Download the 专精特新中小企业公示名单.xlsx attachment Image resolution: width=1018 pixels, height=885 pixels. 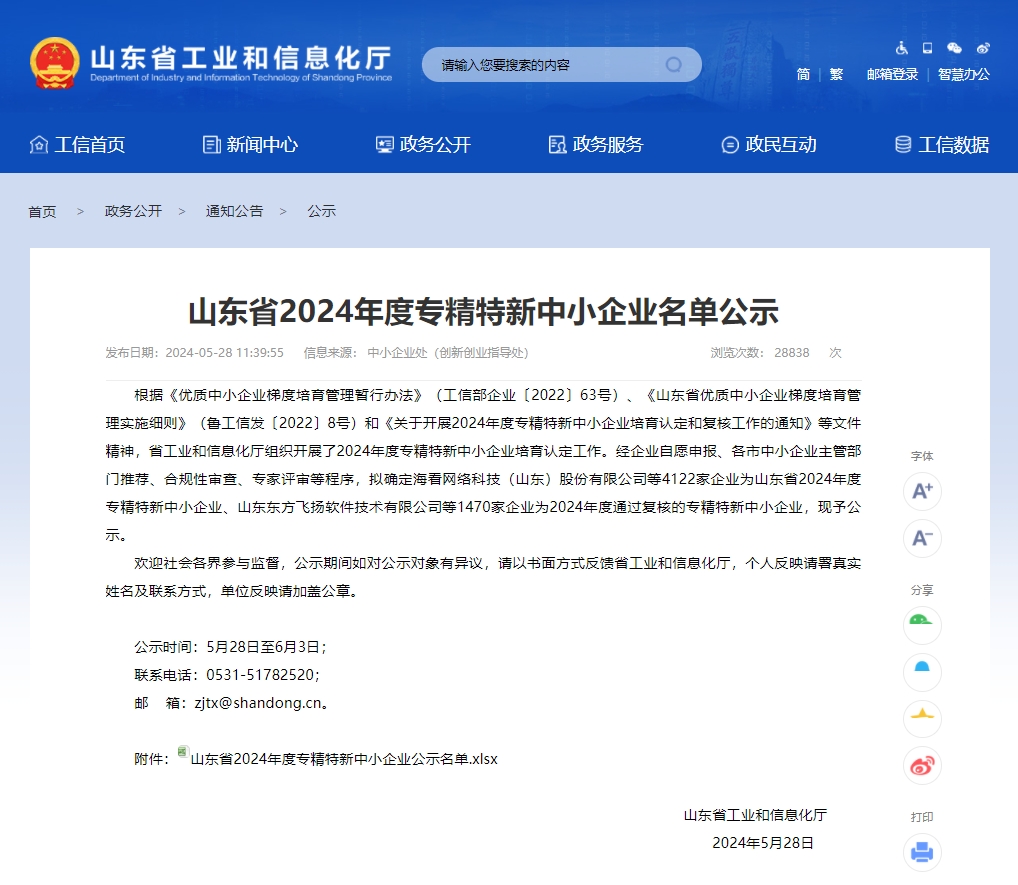coord(345,759)
